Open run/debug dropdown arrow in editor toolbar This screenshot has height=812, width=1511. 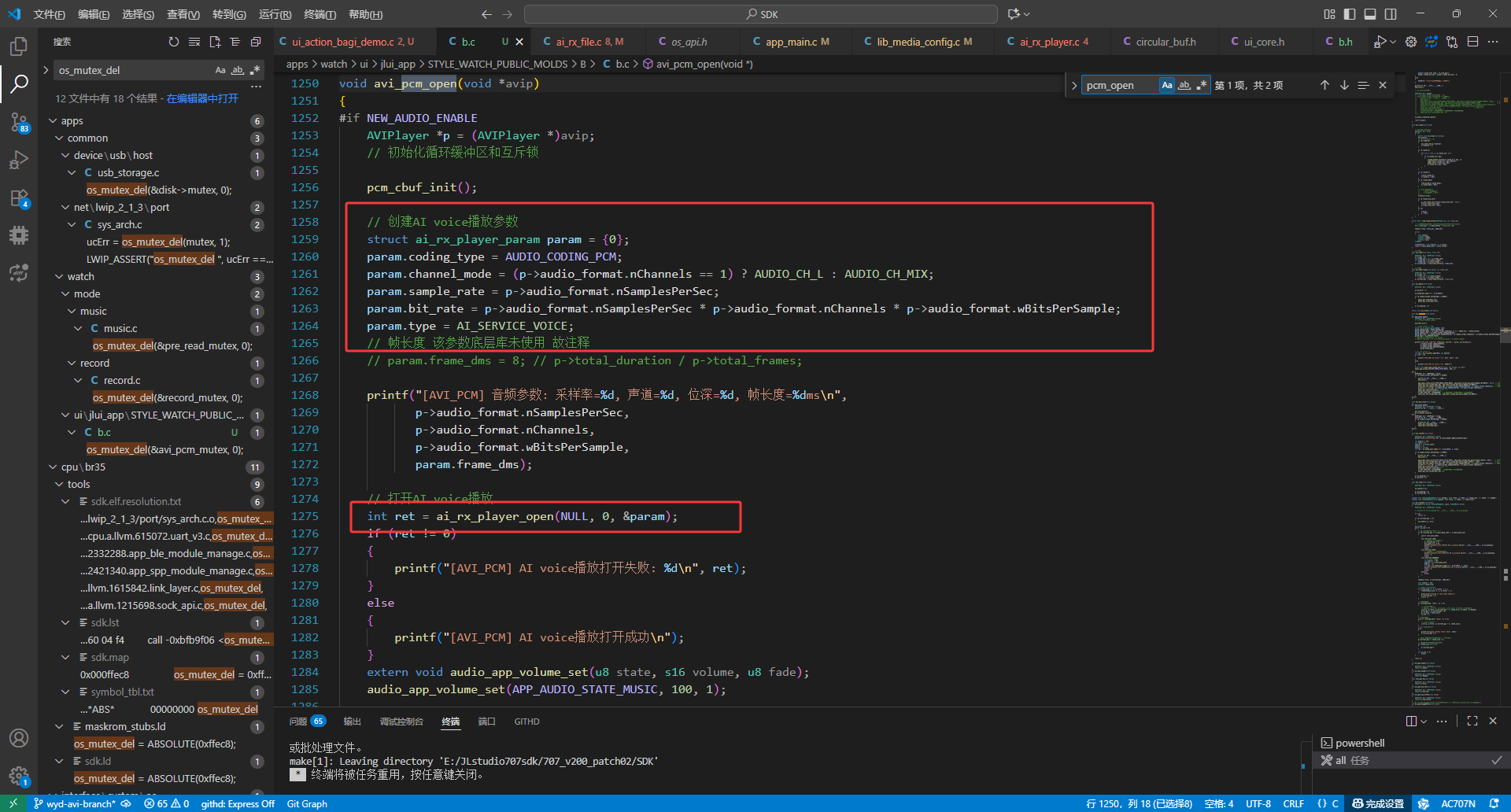tap(1393, 42)
